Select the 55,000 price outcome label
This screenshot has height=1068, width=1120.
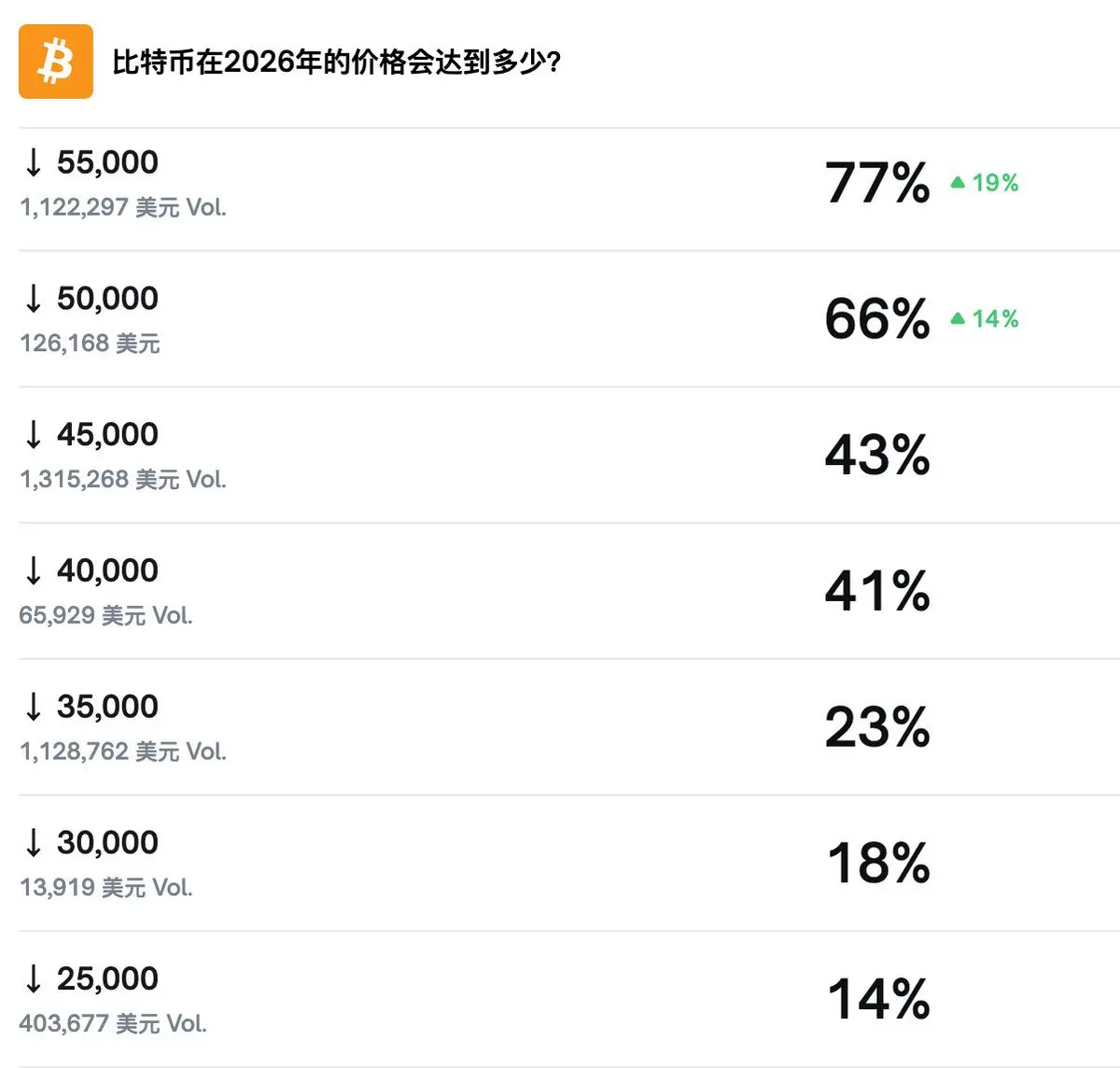(x=107, y=162)
